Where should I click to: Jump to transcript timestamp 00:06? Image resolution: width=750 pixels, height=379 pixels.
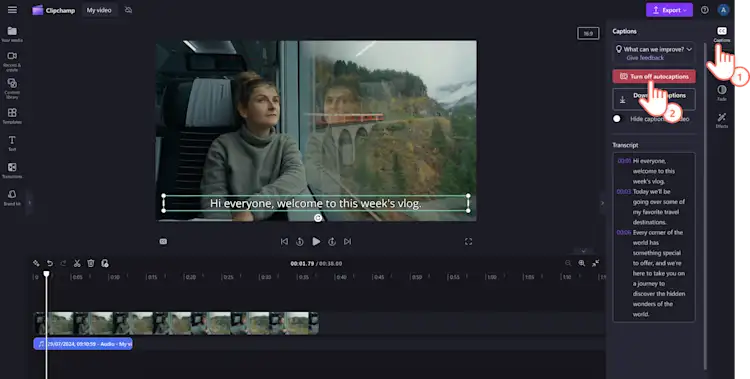pos(624,233)
